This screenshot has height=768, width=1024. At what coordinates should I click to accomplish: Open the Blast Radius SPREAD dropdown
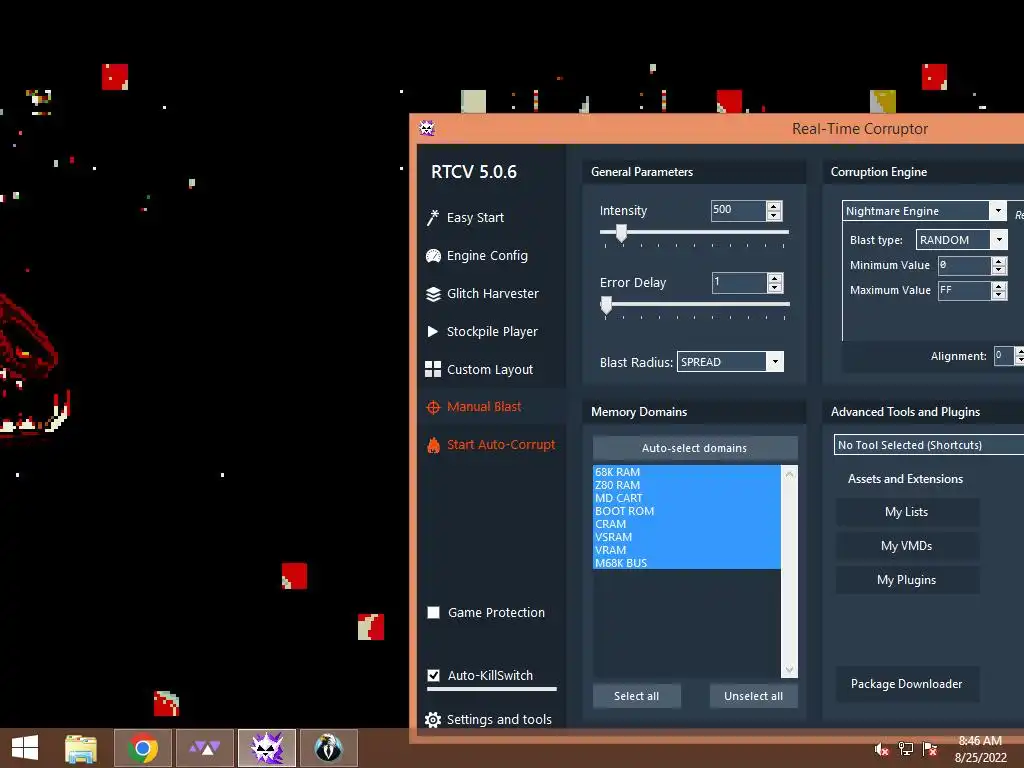[x=775, y=361]
